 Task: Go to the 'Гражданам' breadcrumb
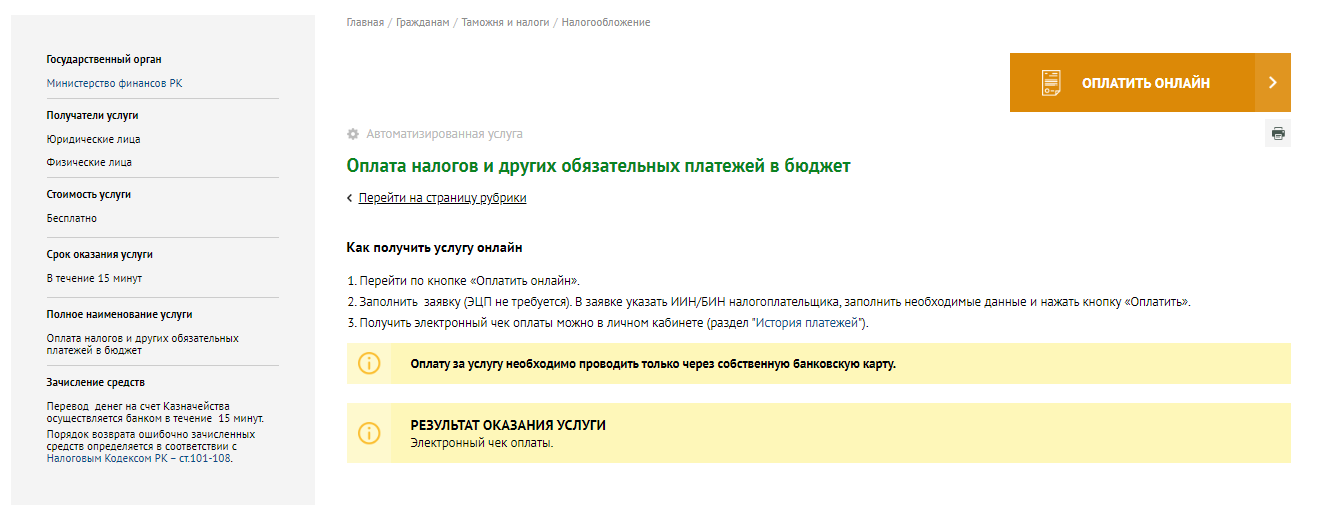423,22
